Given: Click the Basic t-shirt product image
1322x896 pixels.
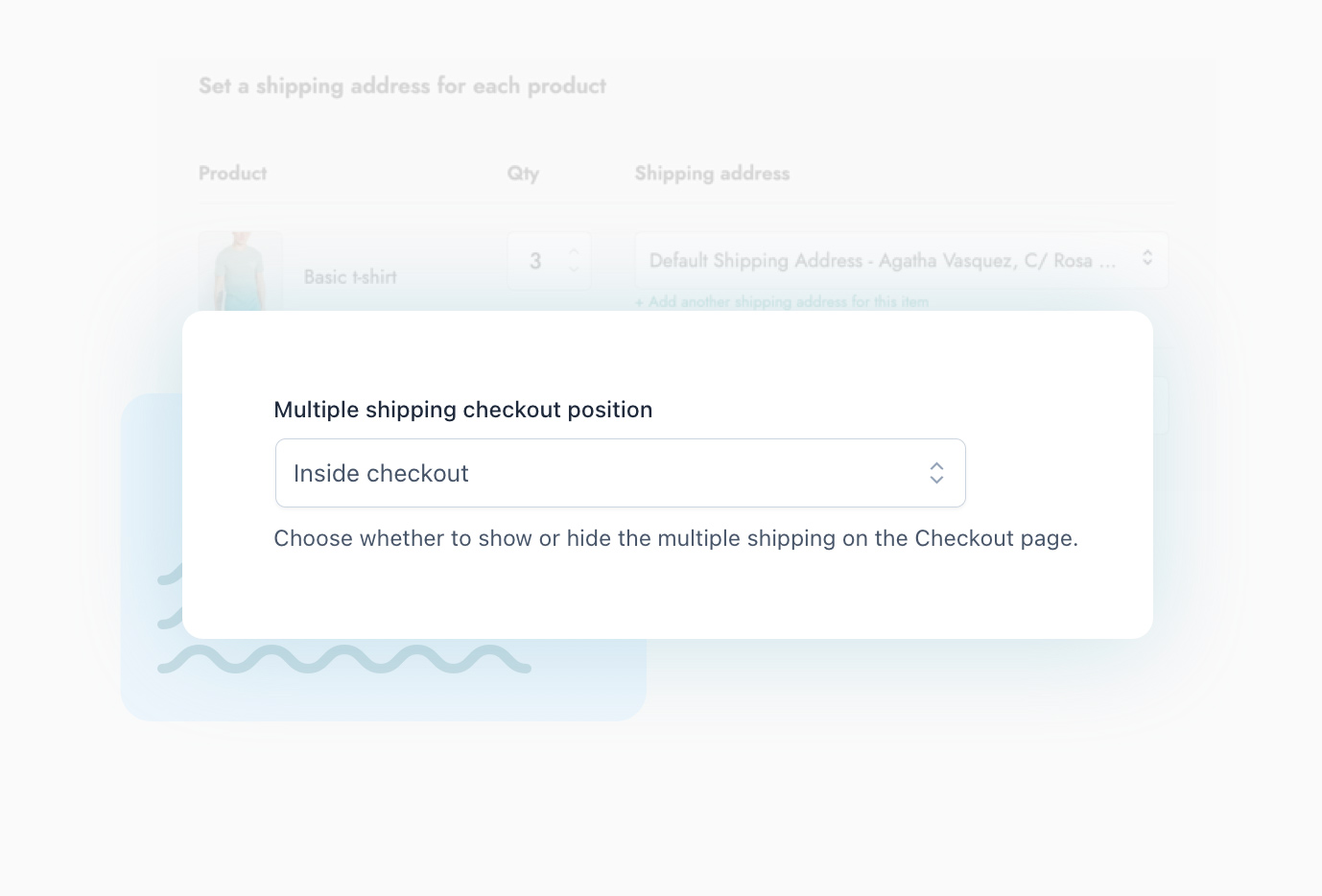Looking at the screenshot, I should click(239, 267).
